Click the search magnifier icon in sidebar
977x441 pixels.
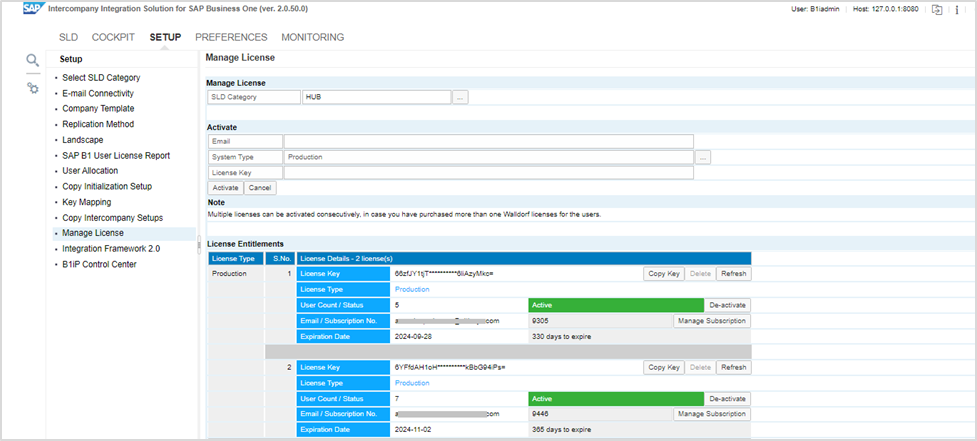coord(33,61)
